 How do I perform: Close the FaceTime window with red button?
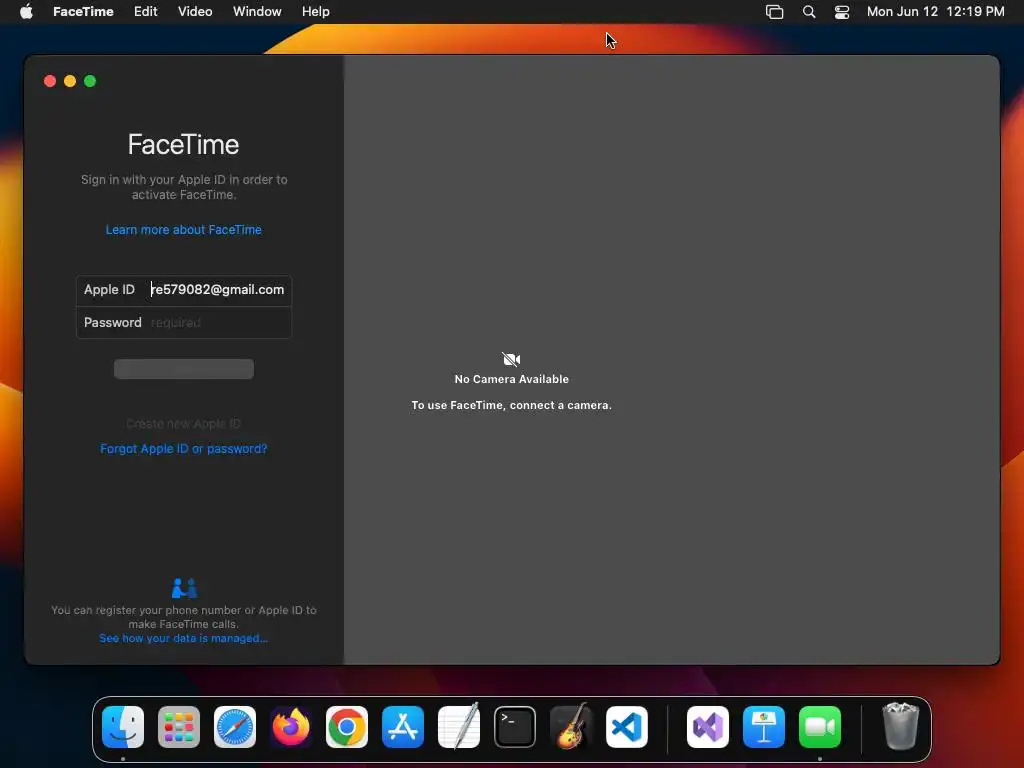(x=50, y=81)
